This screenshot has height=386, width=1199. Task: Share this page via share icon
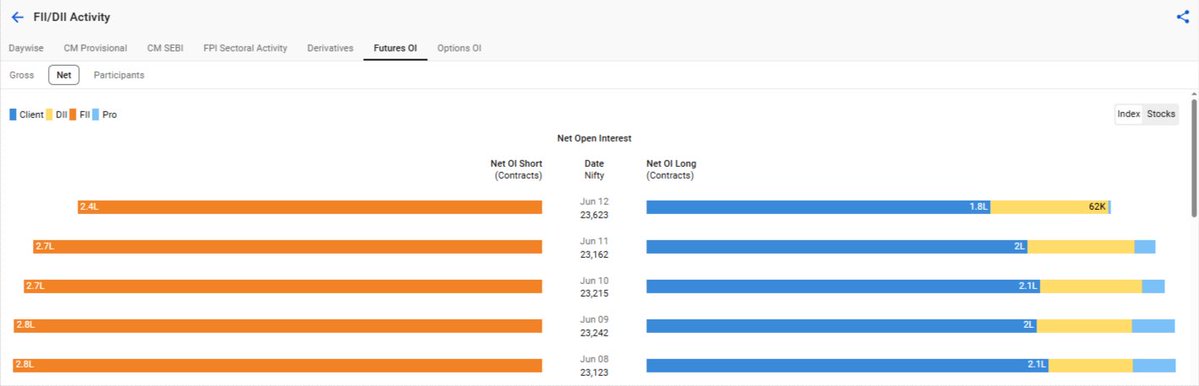1182,17
